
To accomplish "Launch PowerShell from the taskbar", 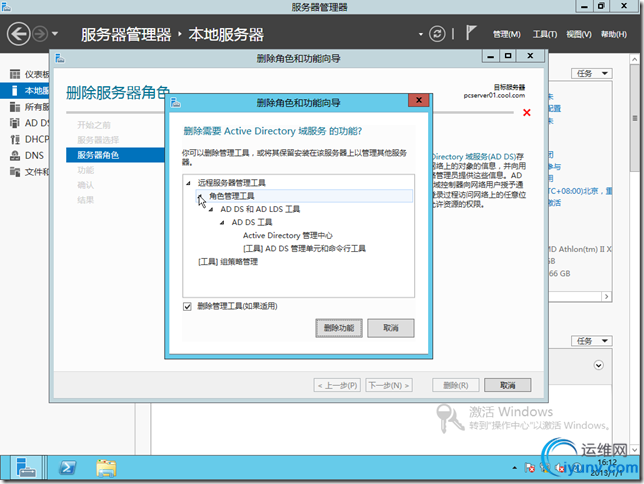I will pyautogui.click(x=67, y=468).
